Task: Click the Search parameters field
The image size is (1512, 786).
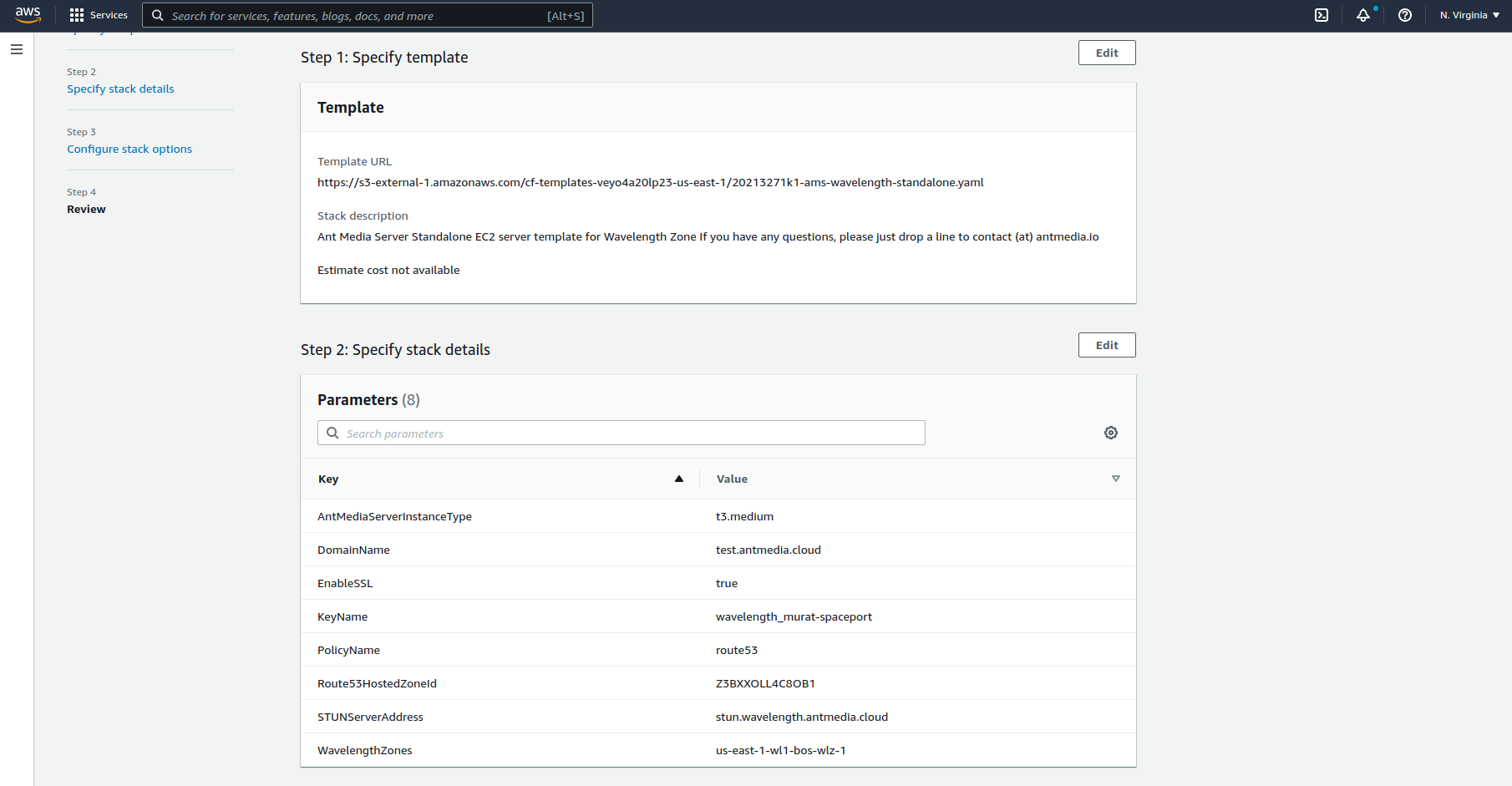Action: click(622, 433)
